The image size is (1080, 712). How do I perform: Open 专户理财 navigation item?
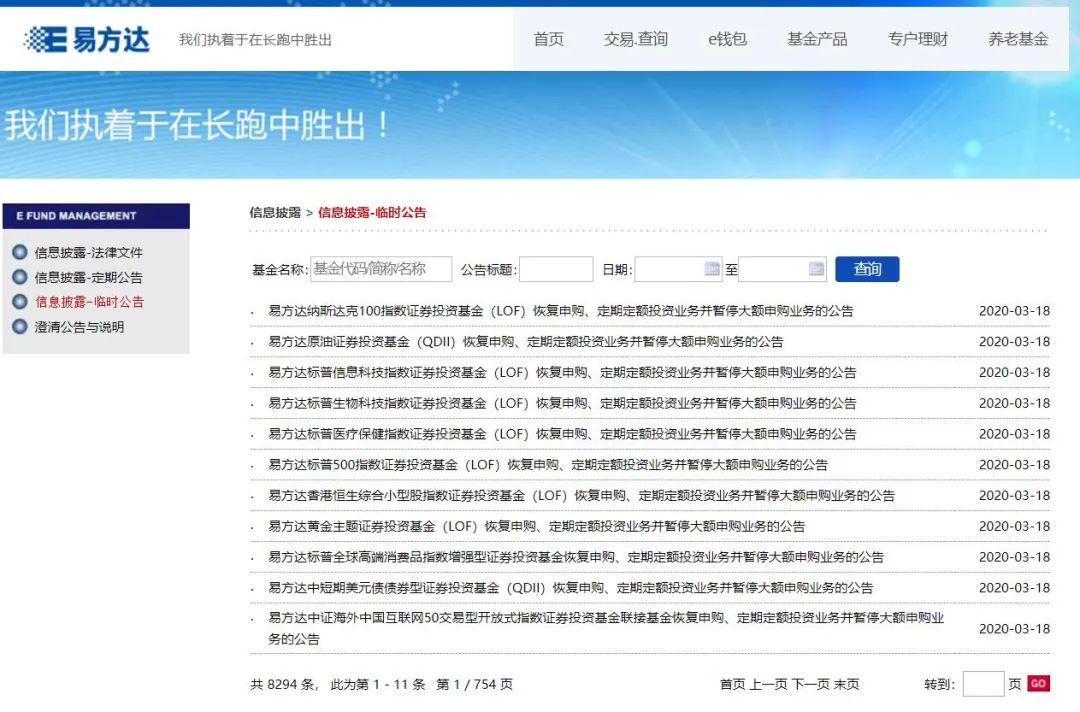[918, 39]
